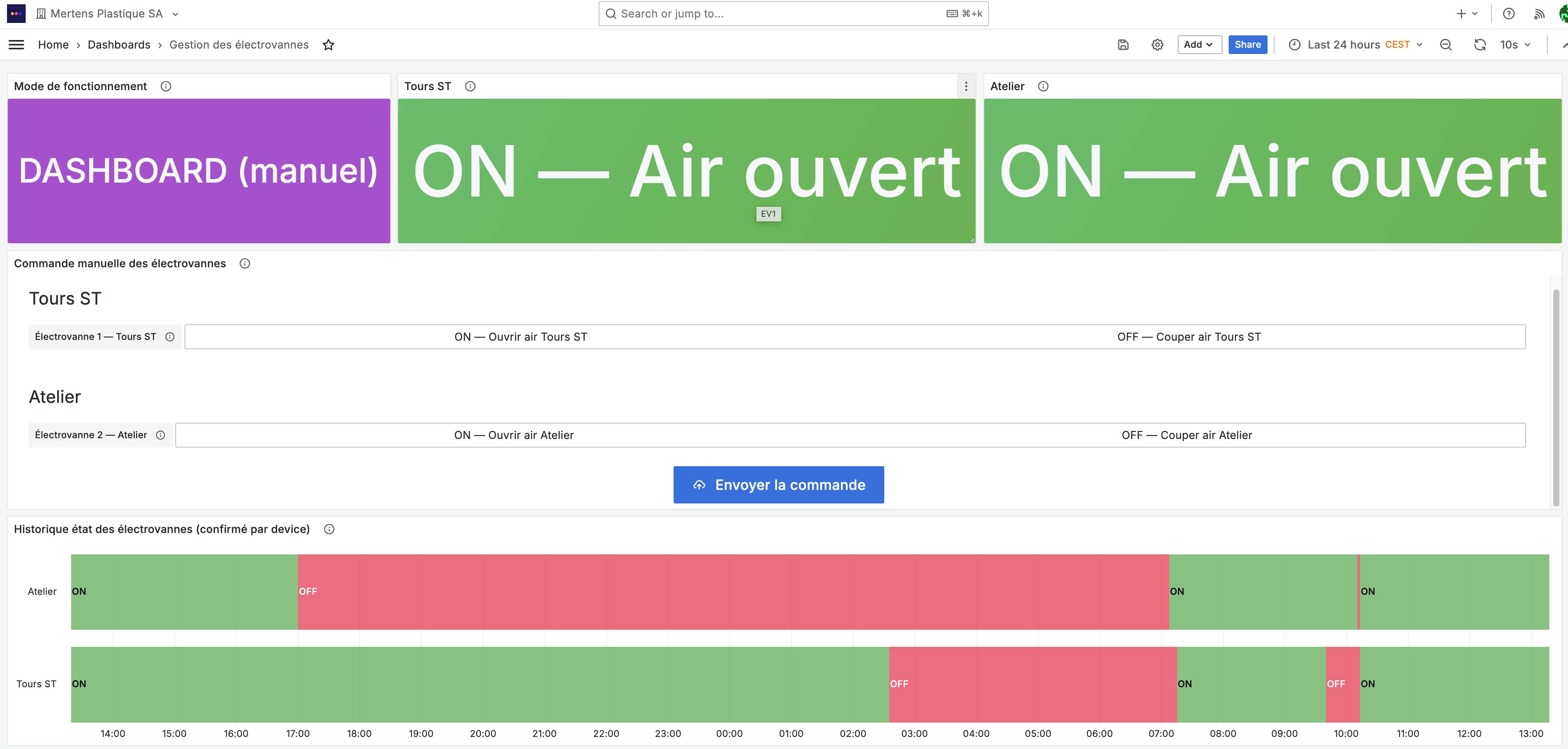1568x749 pixels.
Task: Refresh the dashboard now
Action: pos(1480,44)
